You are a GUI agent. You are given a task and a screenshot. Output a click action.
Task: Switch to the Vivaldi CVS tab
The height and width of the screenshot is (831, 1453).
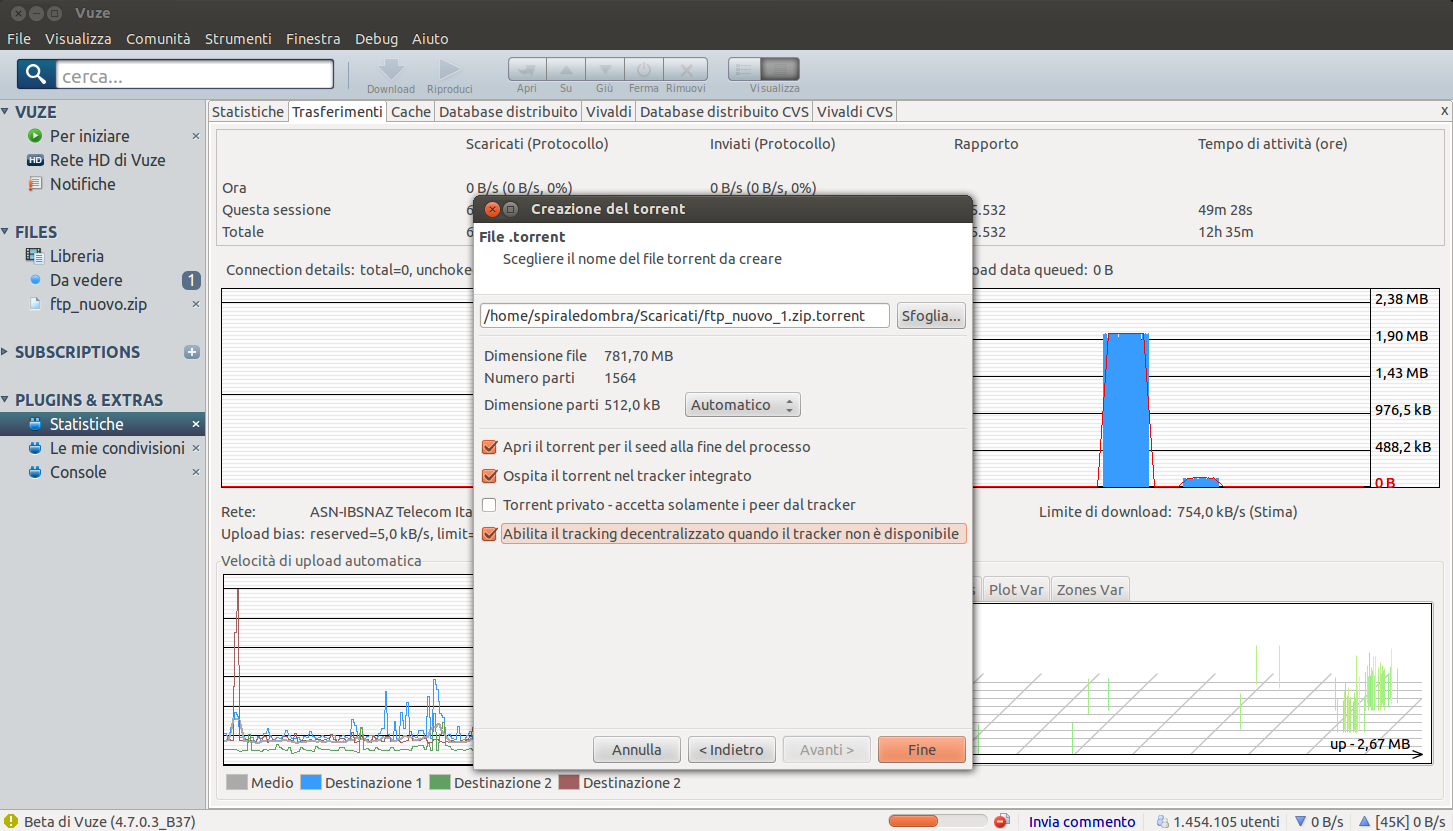(855, 112)
